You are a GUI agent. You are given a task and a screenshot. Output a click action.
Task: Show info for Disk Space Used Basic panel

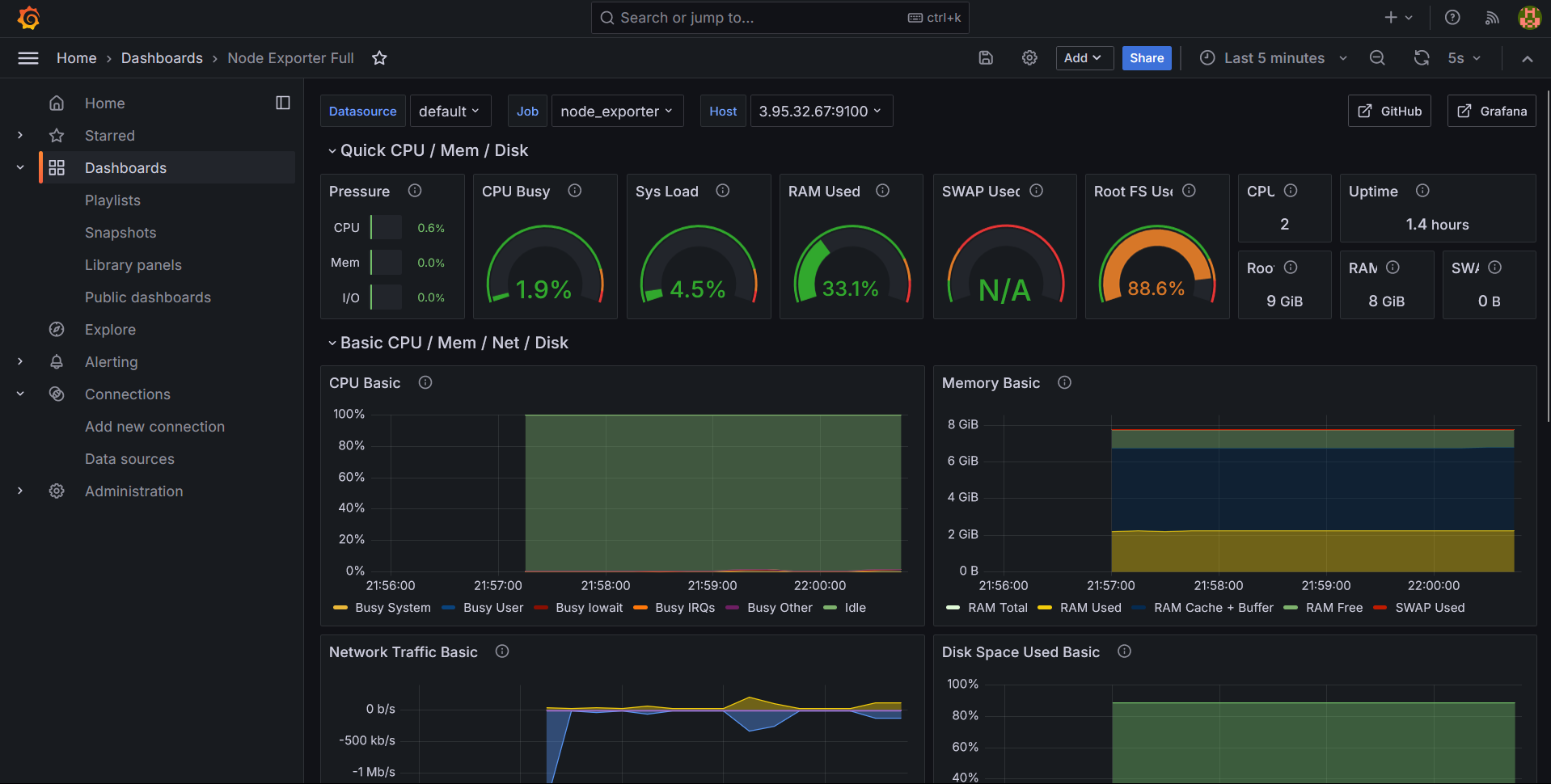pyautogui.click(x=1124, y=651)
